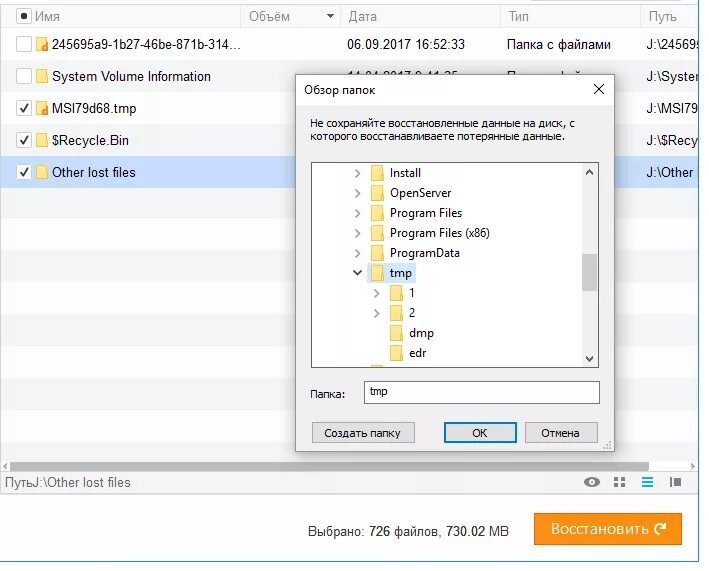
Task: Click the preview eye icon
Action: [x=591, y=482]
